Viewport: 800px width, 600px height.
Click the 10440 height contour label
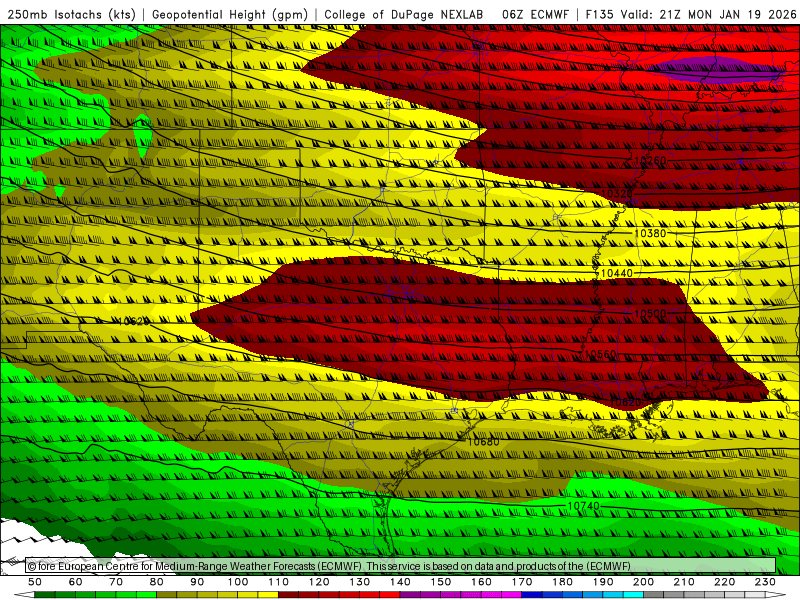(616, 273)
